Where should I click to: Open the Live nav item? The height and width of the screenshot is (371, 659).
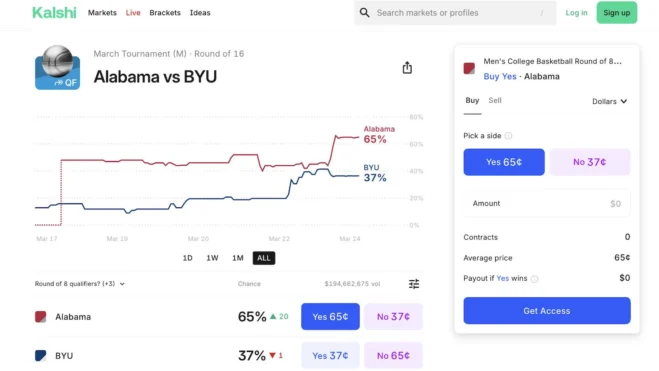click(x=133, y=13)
